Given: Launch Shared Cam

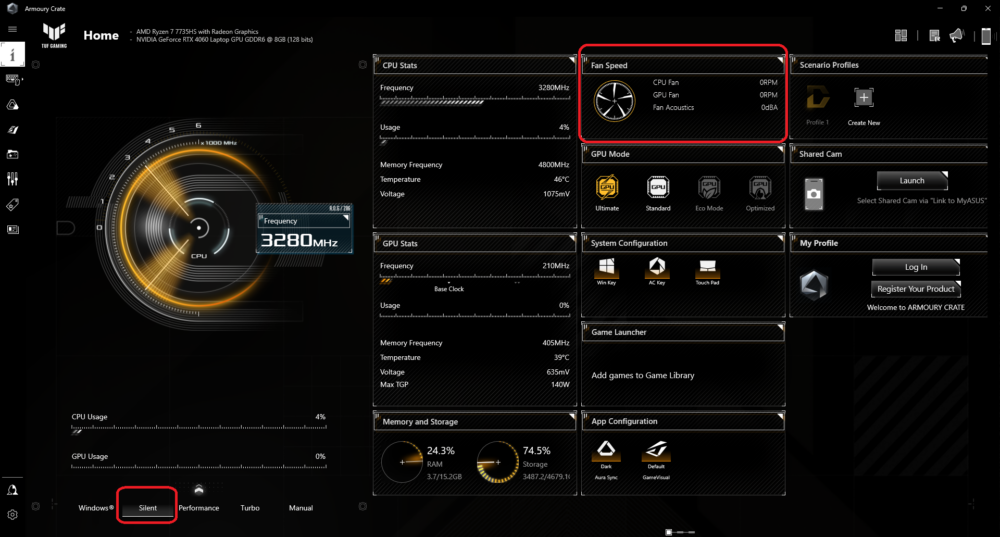Looking at the screenshot, I should (912, 180).
